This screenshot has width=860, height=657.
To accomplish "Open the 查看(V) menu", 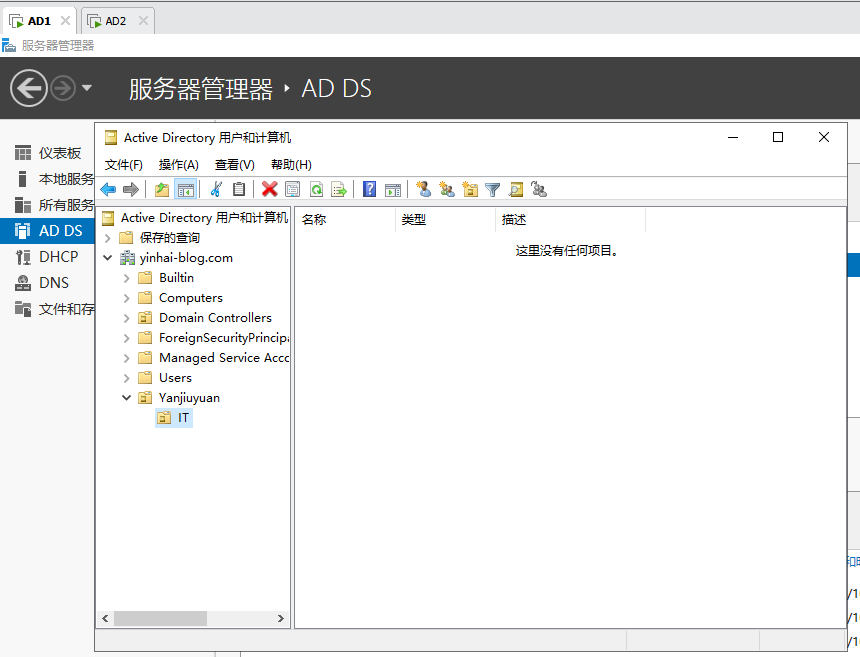I will [x=235, y=165].
